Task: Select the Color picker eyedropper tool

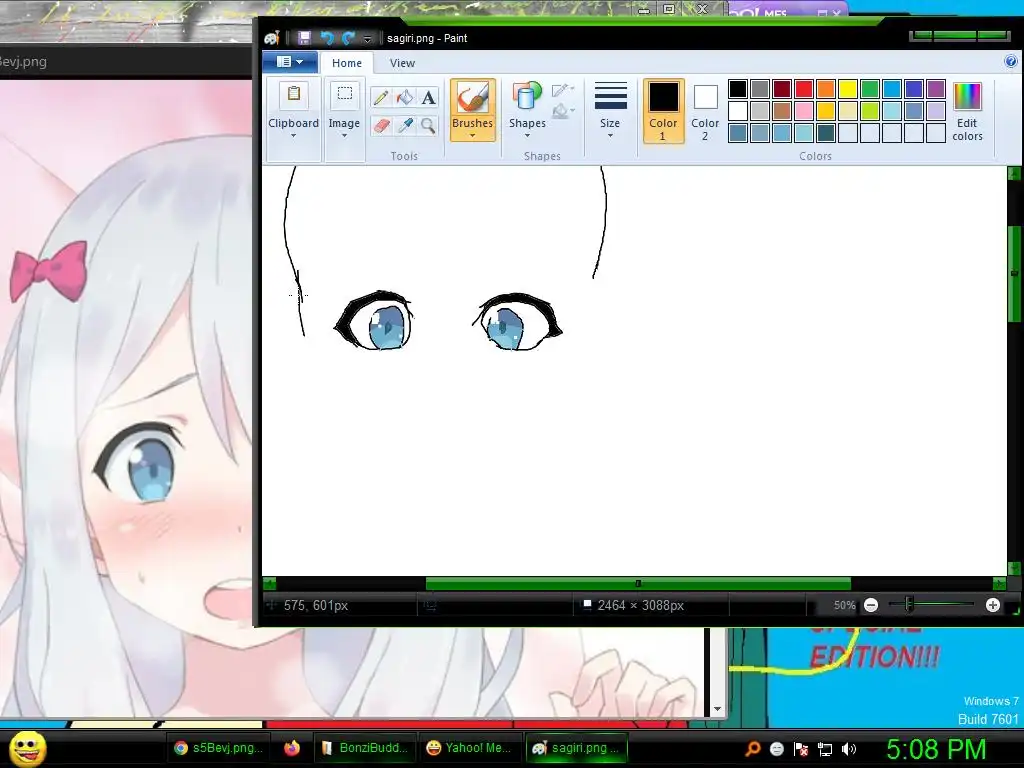Action: click(405, 125)
